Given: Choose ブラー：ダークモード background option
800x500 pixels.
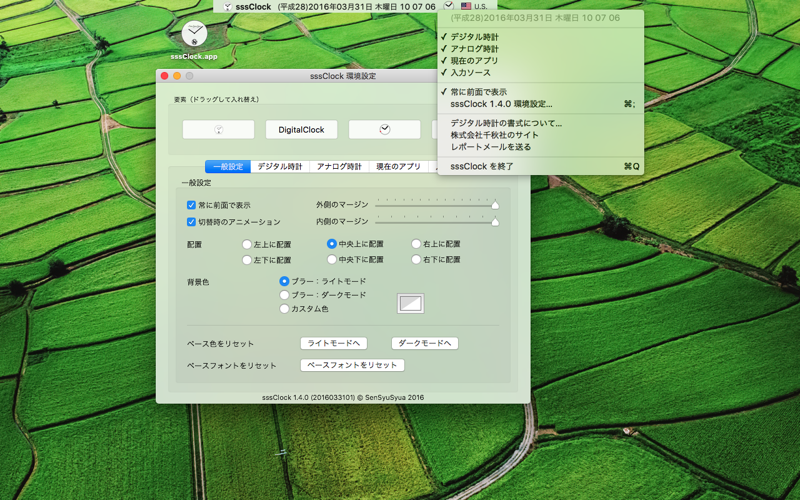Looking at the screenshot, I should (x=284, y=295).
